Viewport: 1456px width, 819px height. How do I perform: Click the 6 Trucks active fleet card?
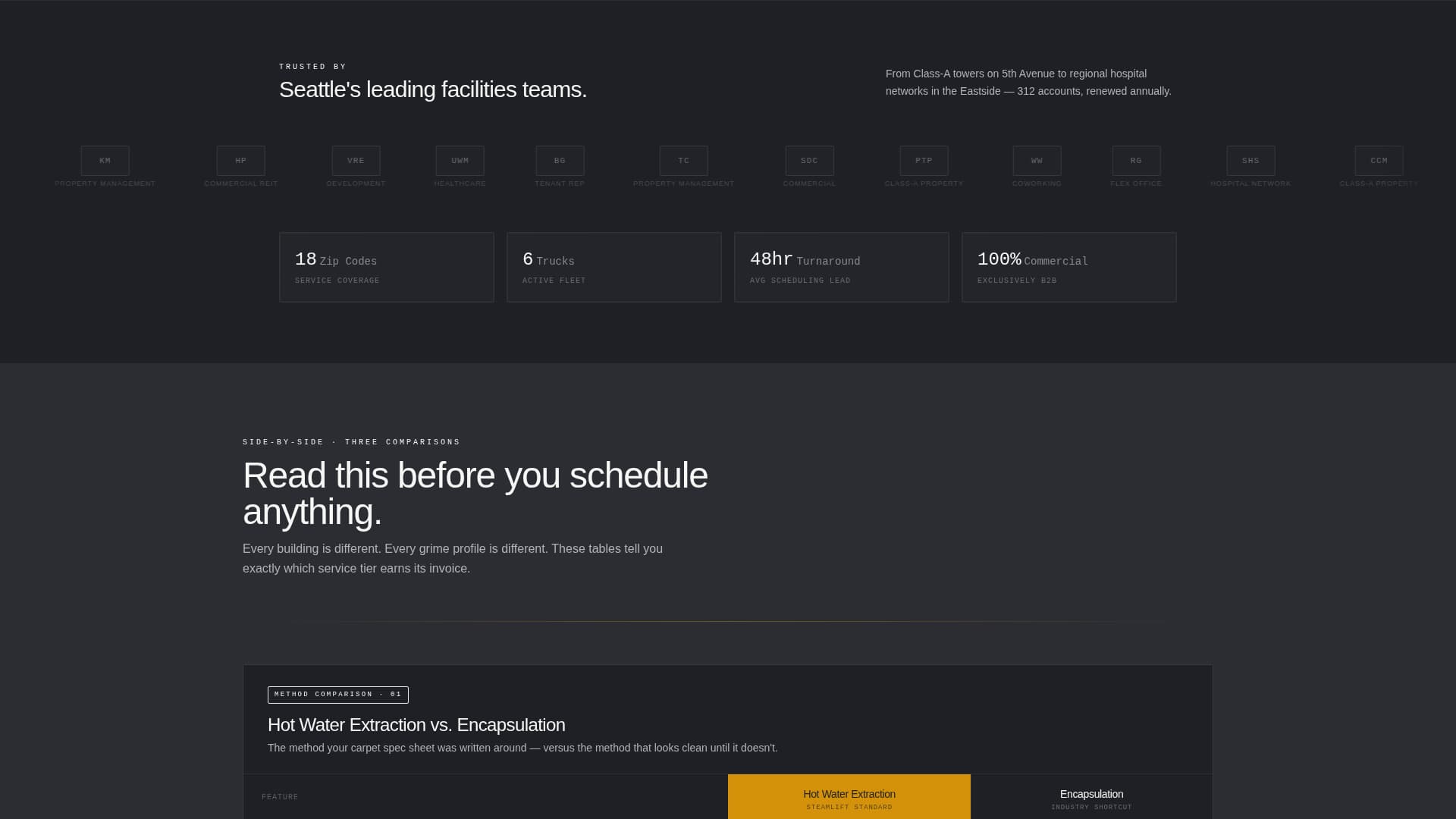point(614,268)
